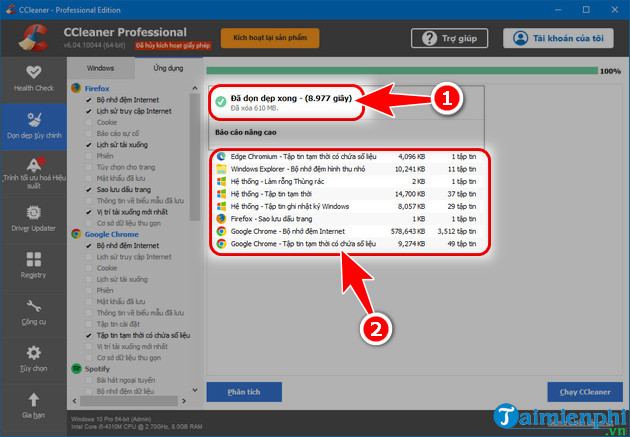Click the CCleaner logo in header
The width and height of the screenshot is (630, 437).
point(34,38)
